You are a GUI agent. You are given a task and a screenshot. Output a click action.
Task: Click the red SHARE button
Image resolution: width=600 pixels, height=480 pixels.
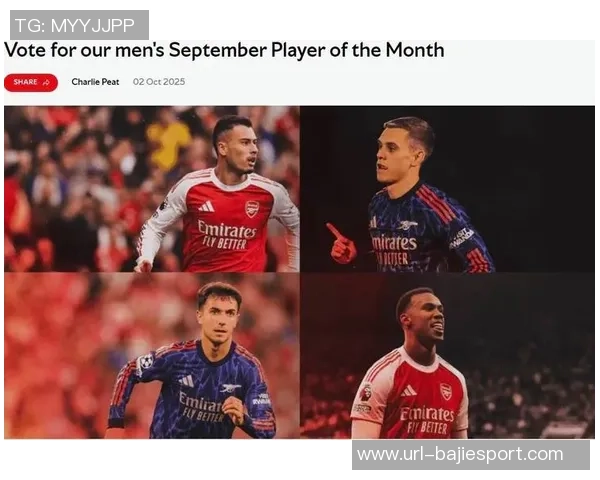31,82
